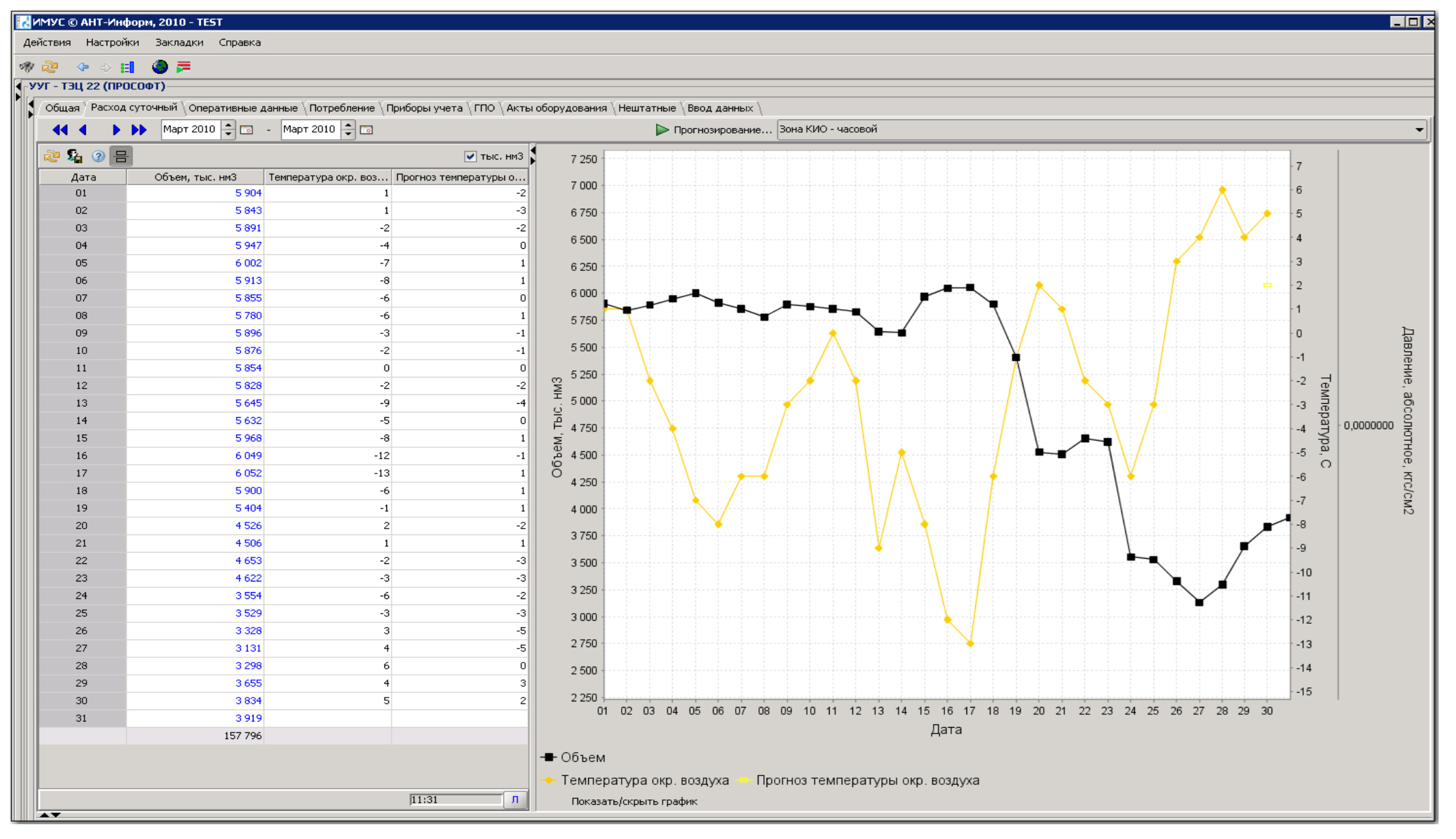Screen dimensions: 1456x839
Task: Toggle Прогноз температуры окр. воздуха legend entry
Action: [x=858, y=780]
